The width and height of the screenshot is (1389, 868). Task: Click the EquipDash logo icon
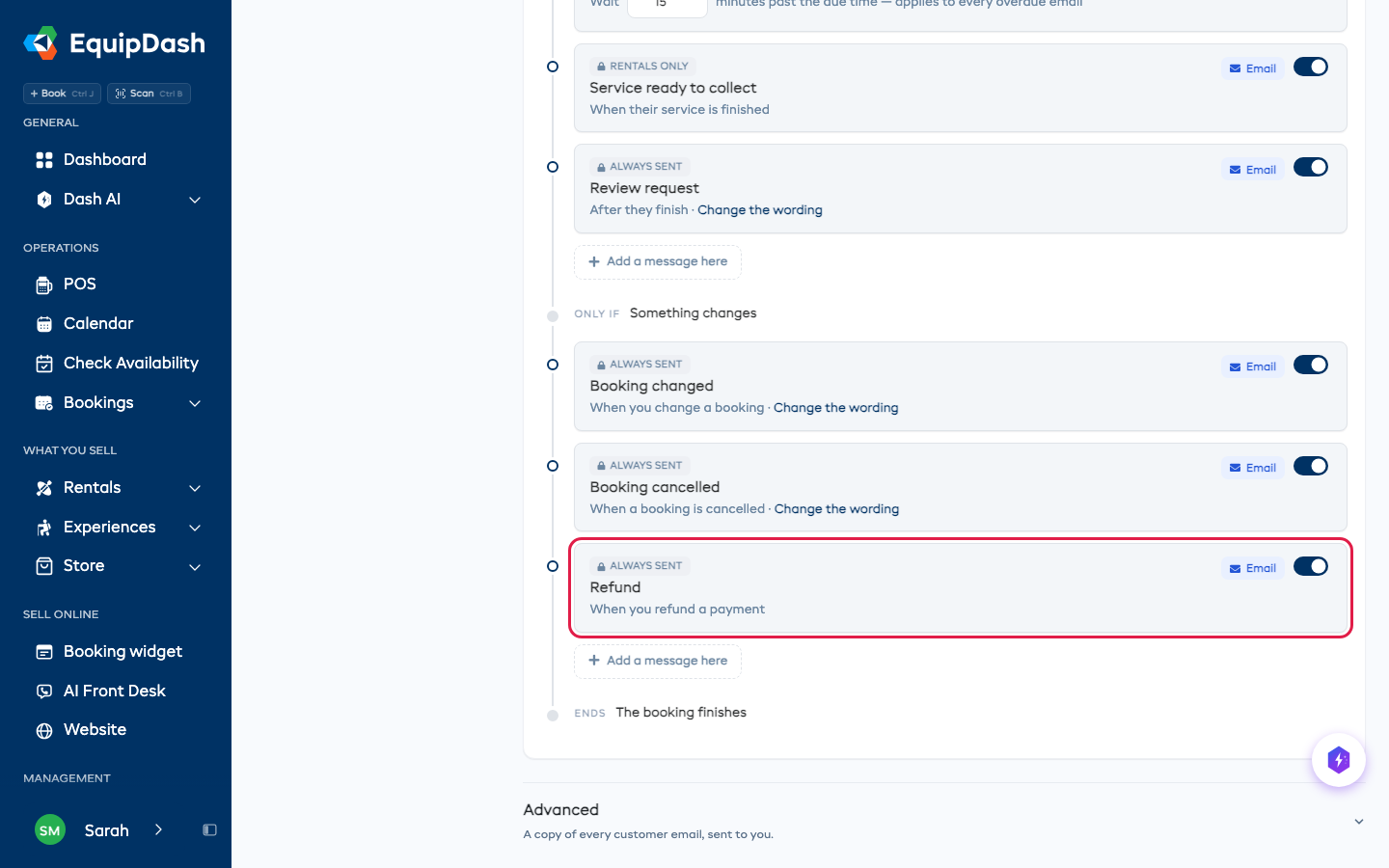(41, 43)
